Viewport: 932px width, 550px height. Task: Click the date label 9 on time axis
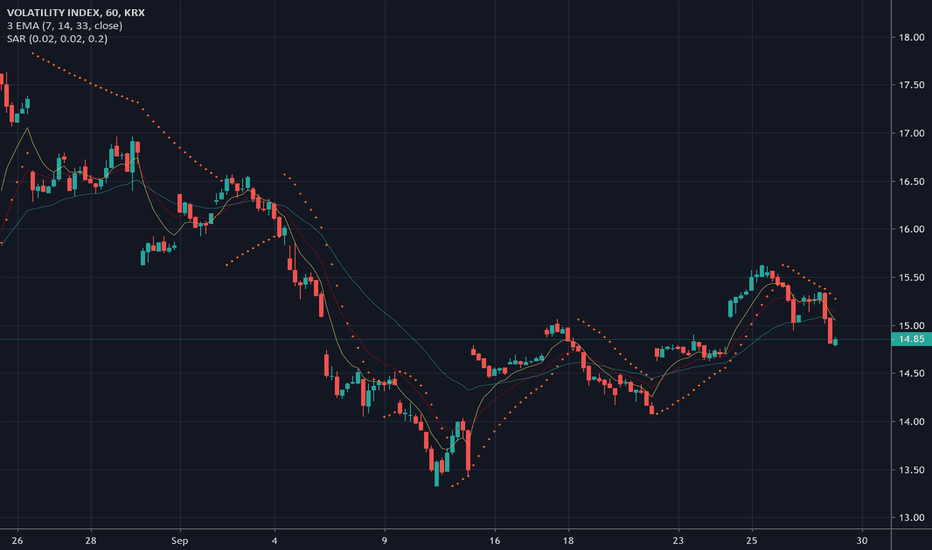point(385,540)
